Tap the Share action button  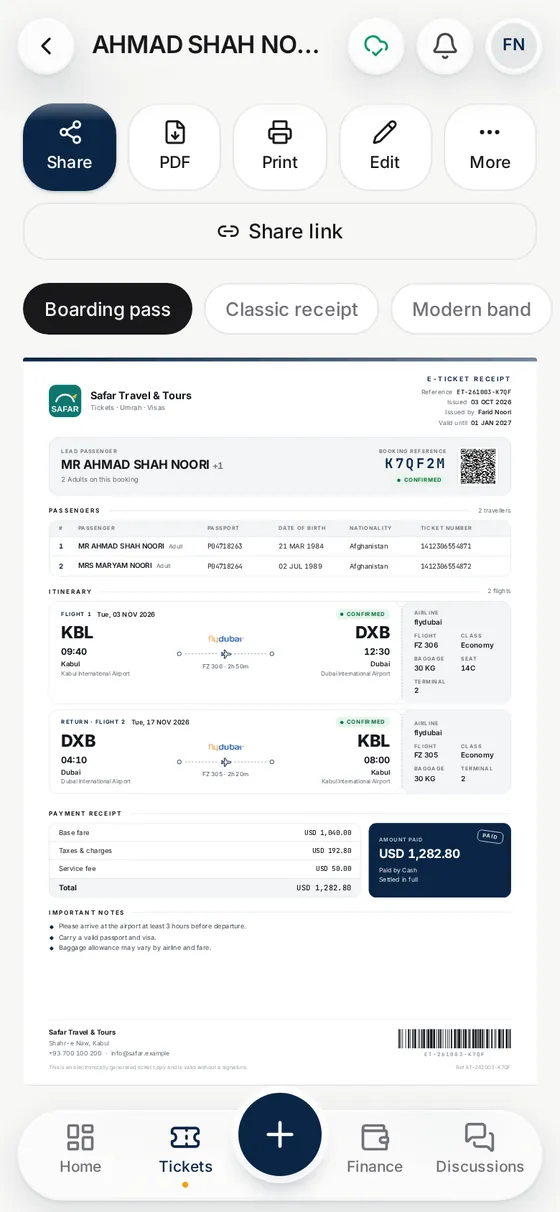pos(69,147)
